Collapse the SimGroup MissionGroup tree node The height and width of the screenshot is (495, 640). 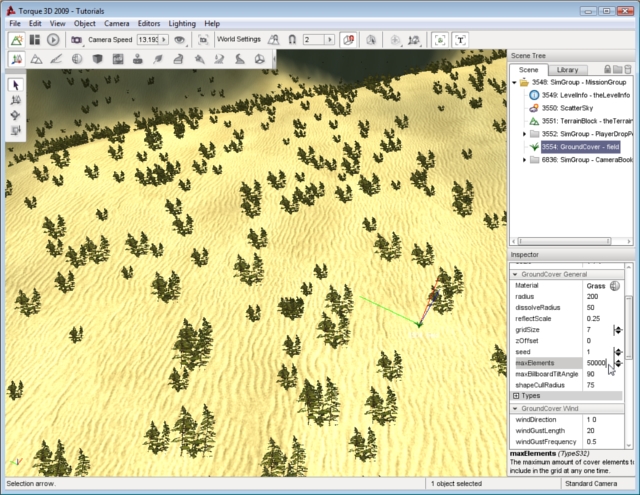tap(514, 82)
